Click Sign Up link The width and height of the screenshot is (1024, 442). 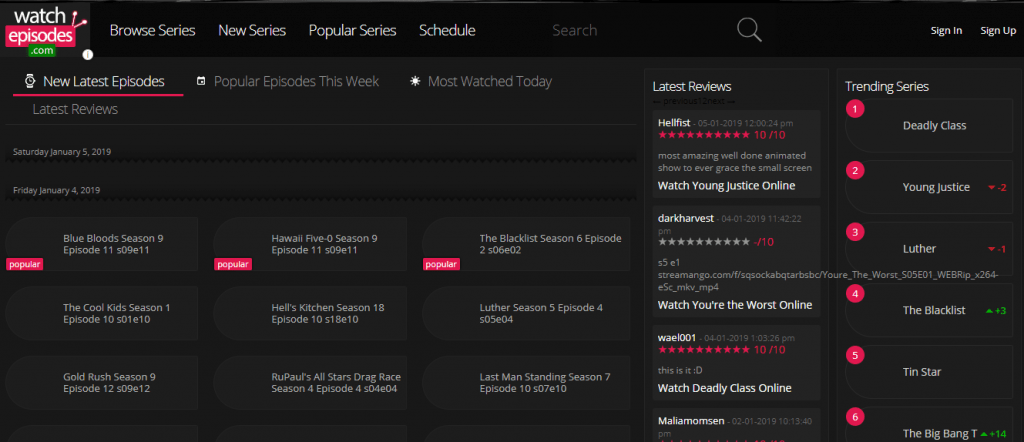click(998, 30)
